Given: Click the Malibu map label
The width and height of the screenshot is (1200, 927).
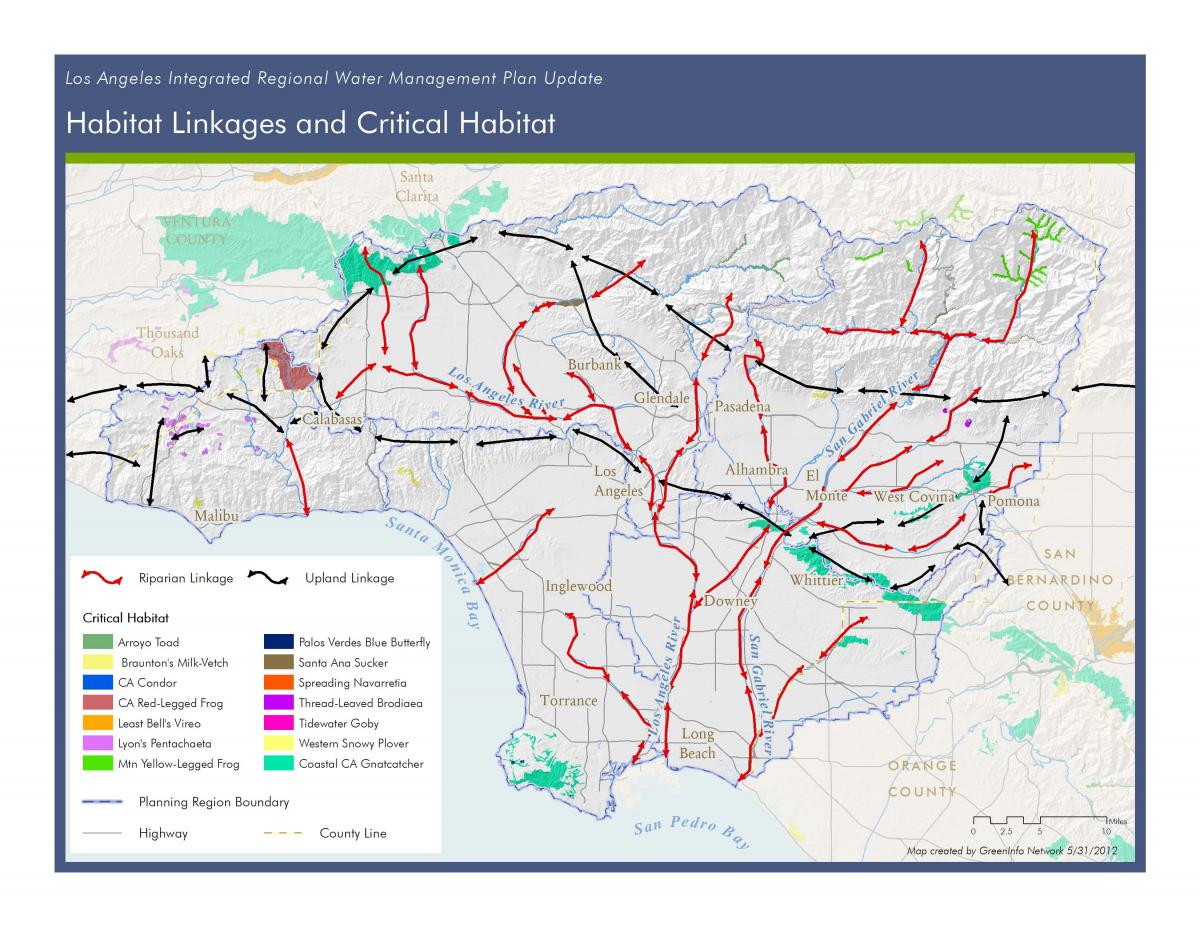Looking at the screenshot, I should click(x=218, y=515).
